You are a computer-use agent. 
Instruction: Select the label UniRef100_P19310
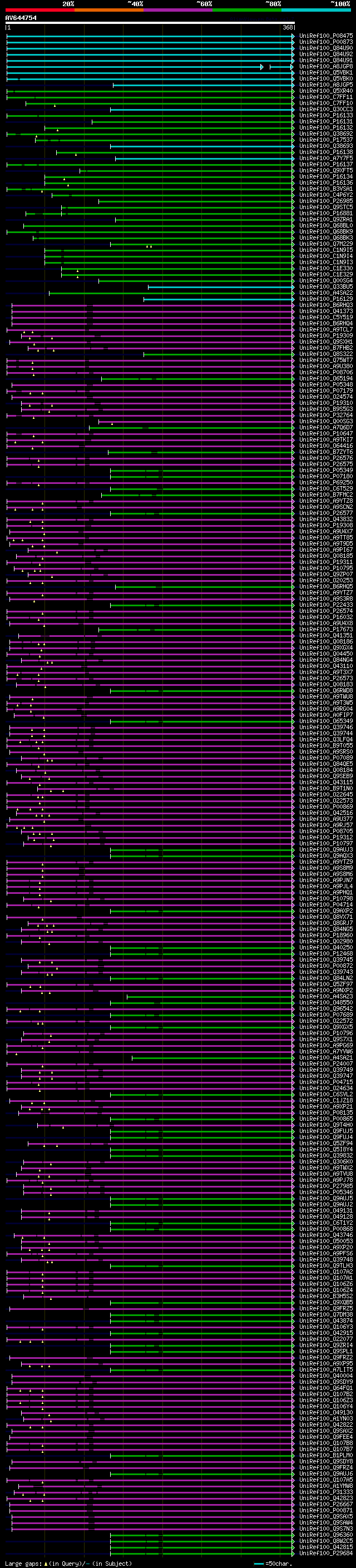click(x=325, y=403)
